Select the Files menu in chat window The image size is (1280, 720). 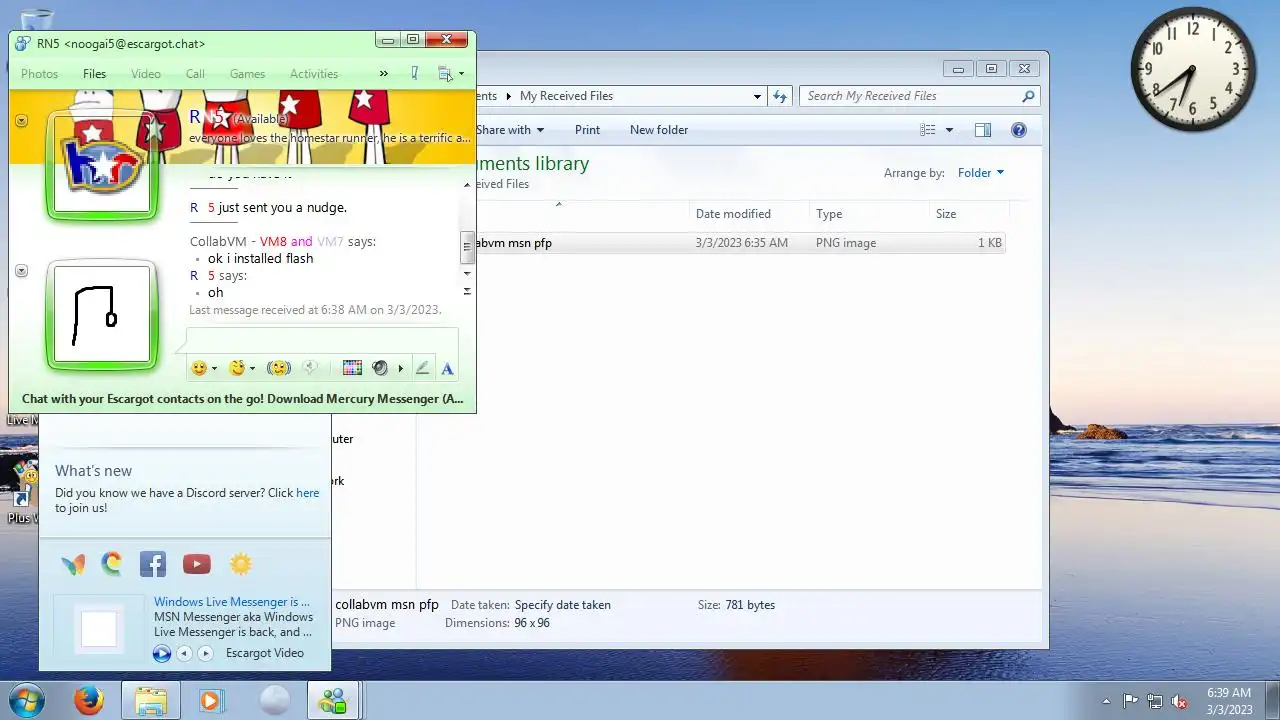tap(94, 74)
